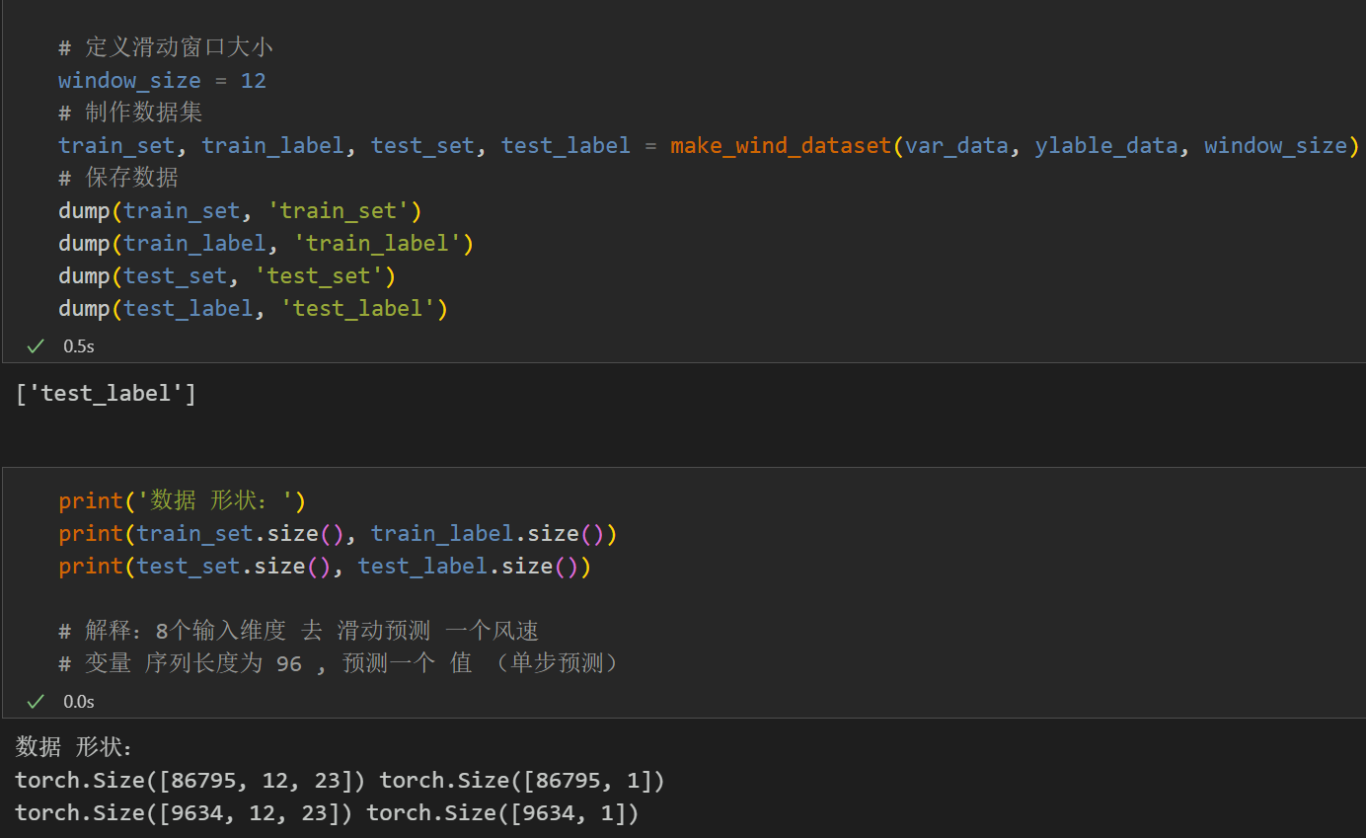
Task: Click the green success checkmark beside 0.0s
Action: 36,702
